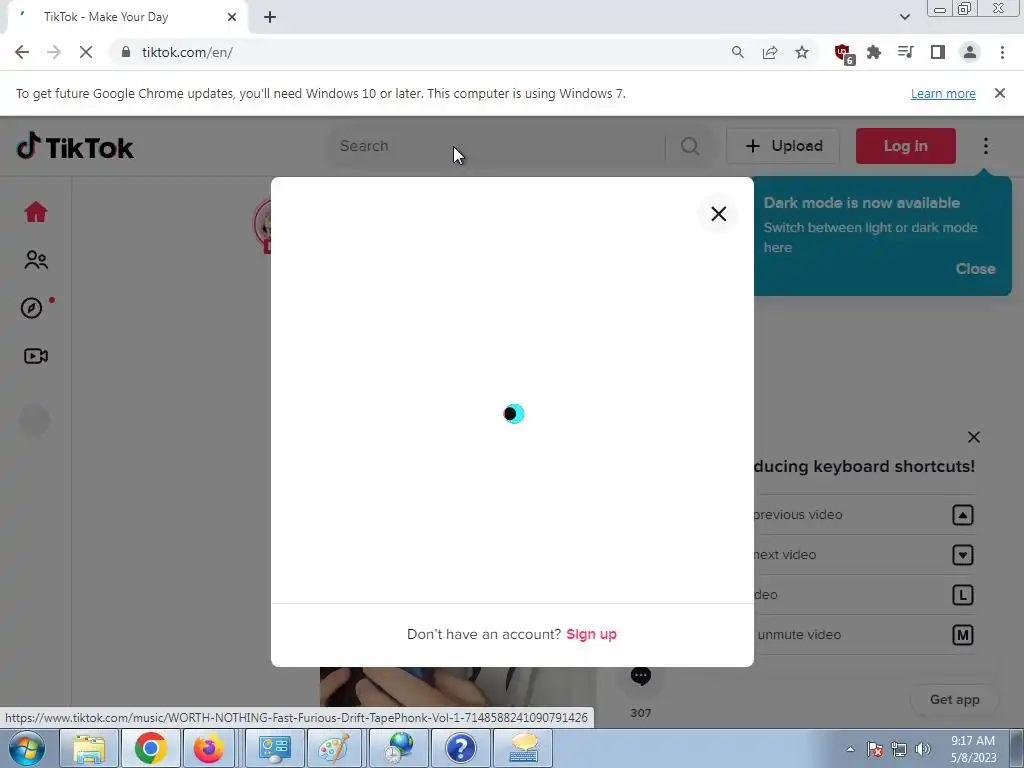
Task: Open the Explore compass icon
Action: tap(31, 308)
